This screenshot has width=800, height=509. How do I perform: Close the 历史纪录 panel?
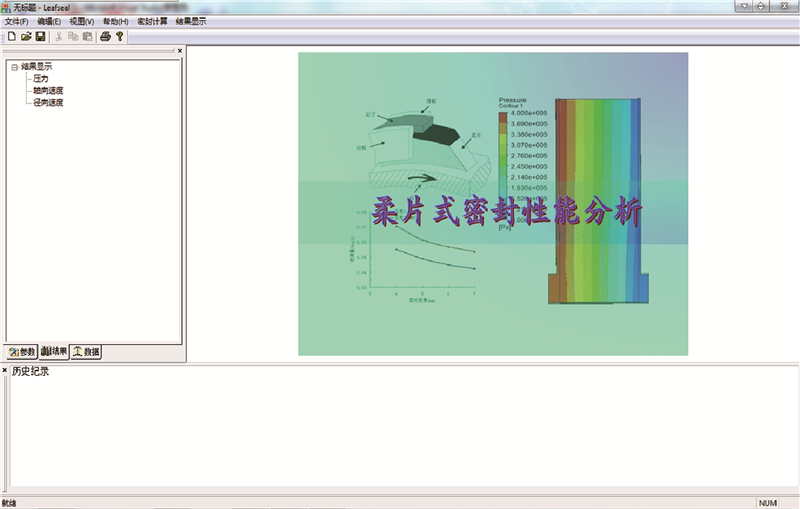pyautogui.click(x=5, y=371)
